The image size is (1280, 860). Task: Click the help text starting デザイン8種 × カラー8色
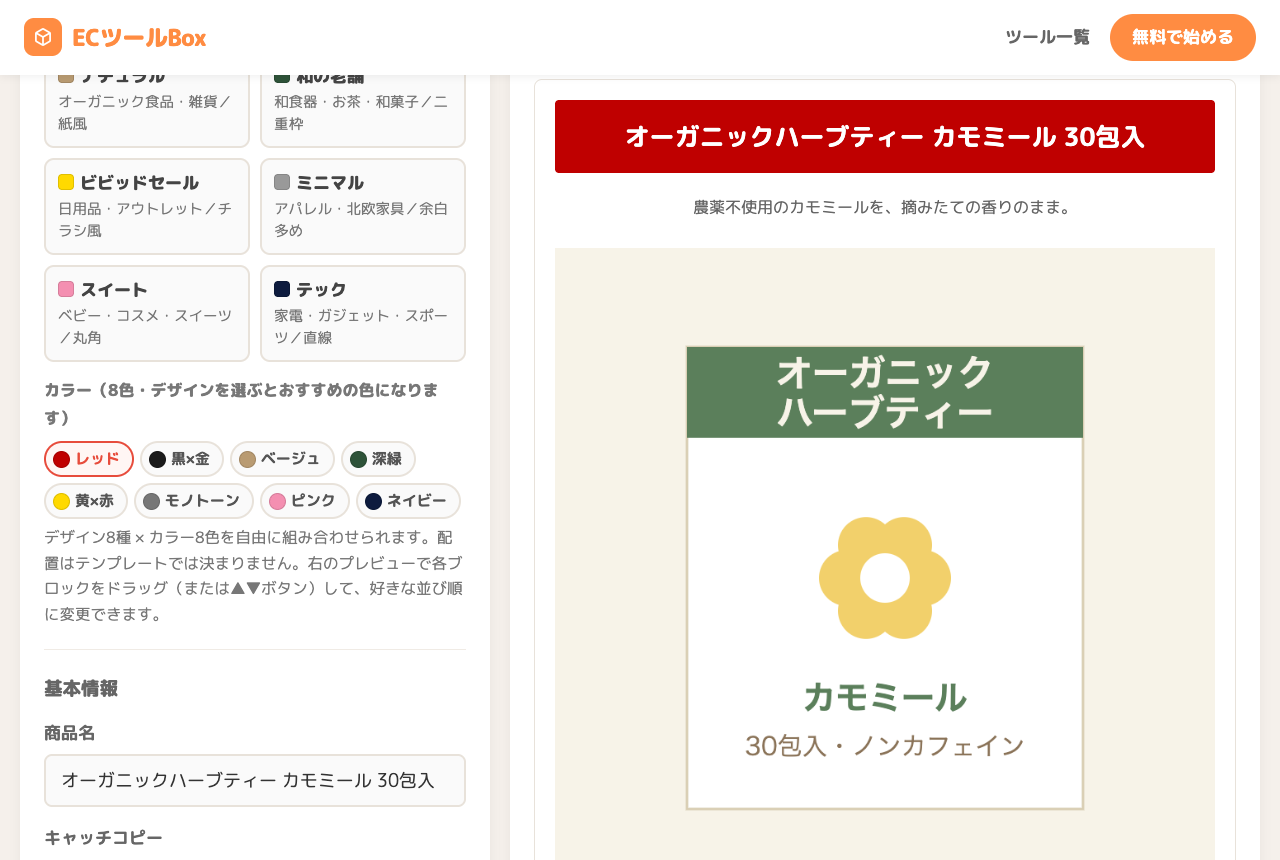point(255,575)
